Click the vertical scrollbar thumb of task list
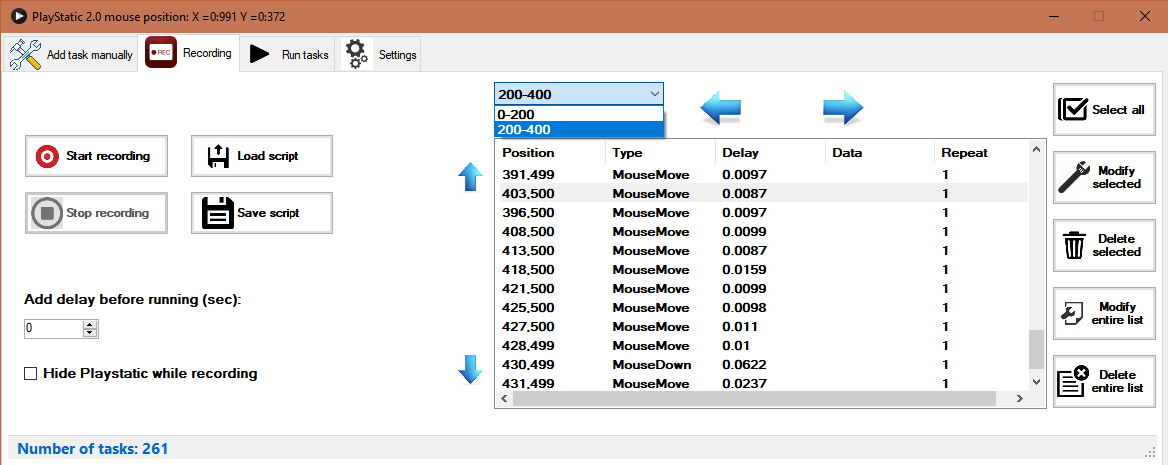Screen dimensions: 1168x465 click(x=1035, y=349)
